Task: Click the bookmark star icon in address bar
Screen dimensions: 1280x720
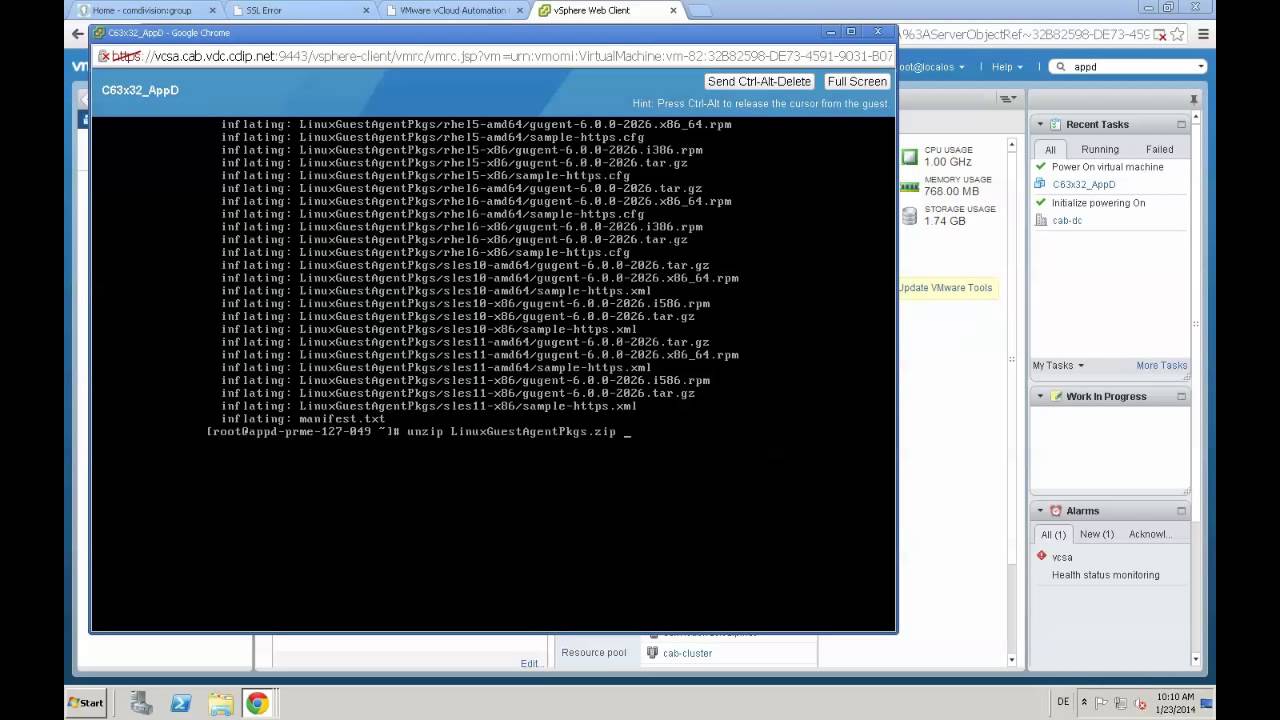Action: pyautogui.click(x=1177, y=34)
